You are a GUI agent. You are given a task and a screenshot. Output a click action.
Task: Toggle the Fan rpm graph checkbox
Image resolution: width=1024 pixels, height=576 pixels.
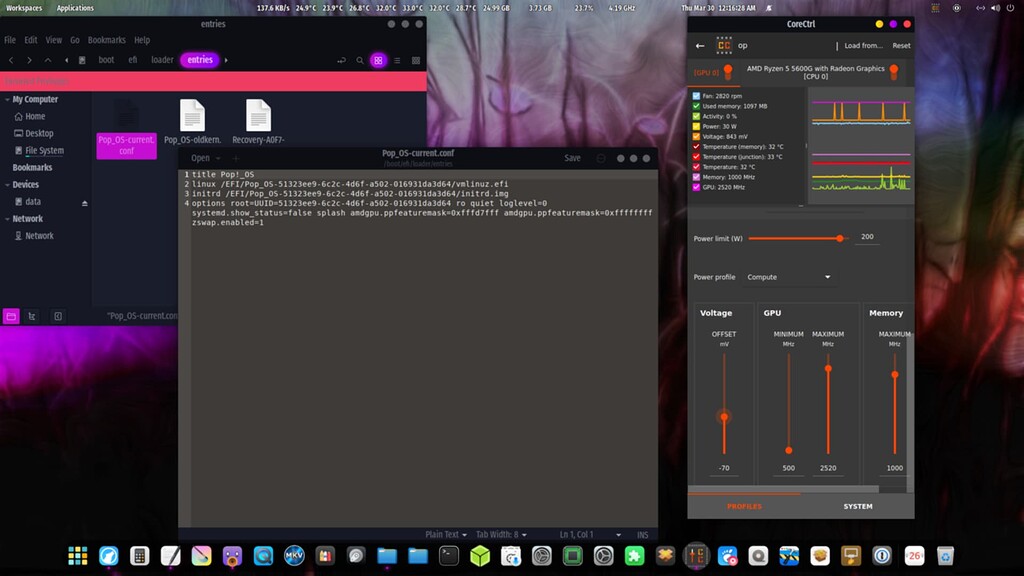pos(696,96)
